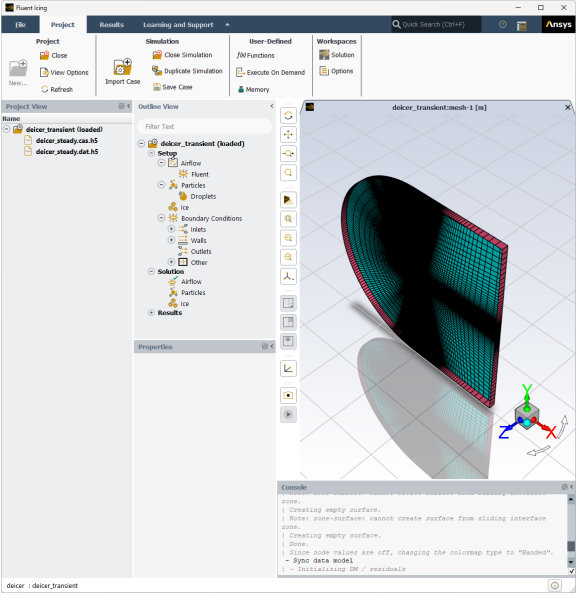Click the Execute On Demand button
The image size is (577, 595).
pyautogui.click(x=270, y=72)
